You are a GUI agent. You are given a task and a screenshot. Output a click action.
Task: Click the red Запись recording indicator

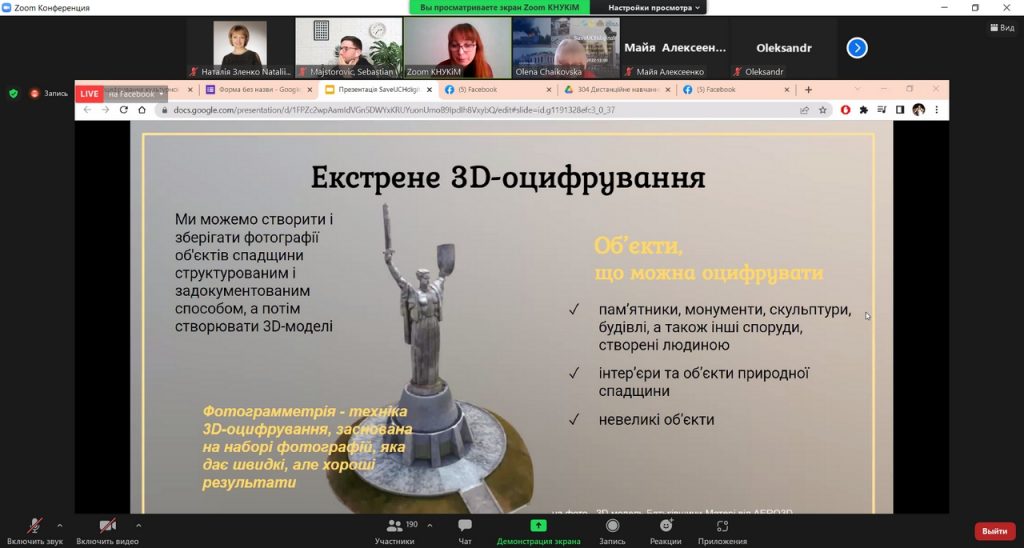point(48,93)
